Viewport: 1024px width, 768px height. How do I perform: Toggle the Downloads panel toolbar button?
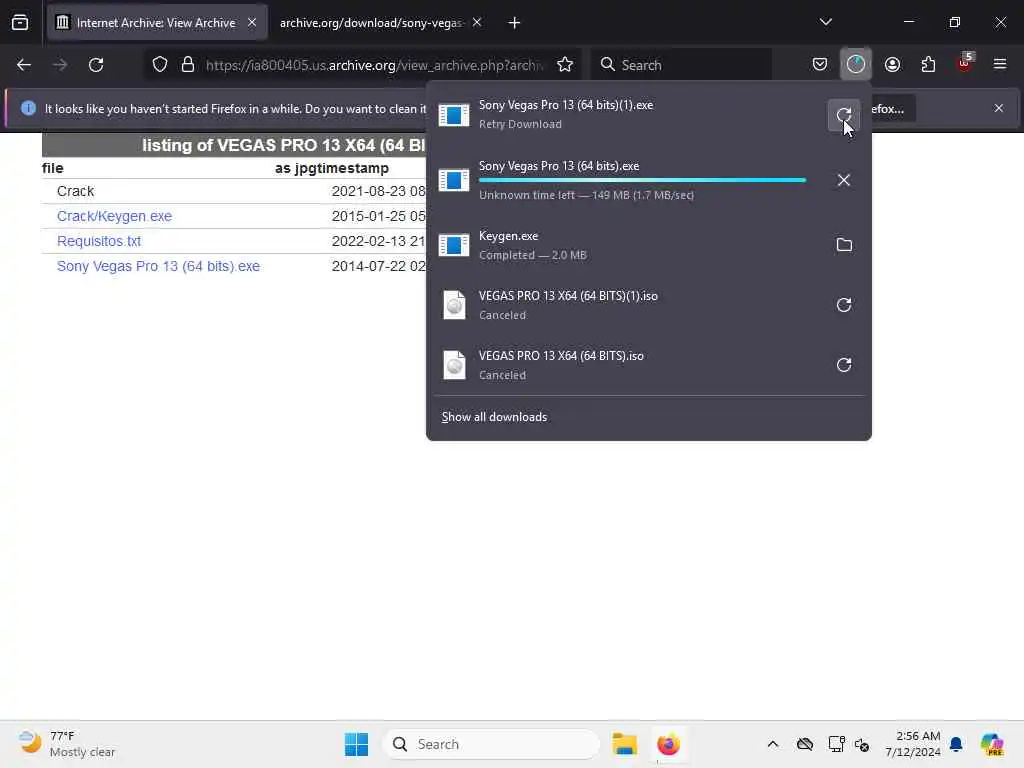click(856, 65)
